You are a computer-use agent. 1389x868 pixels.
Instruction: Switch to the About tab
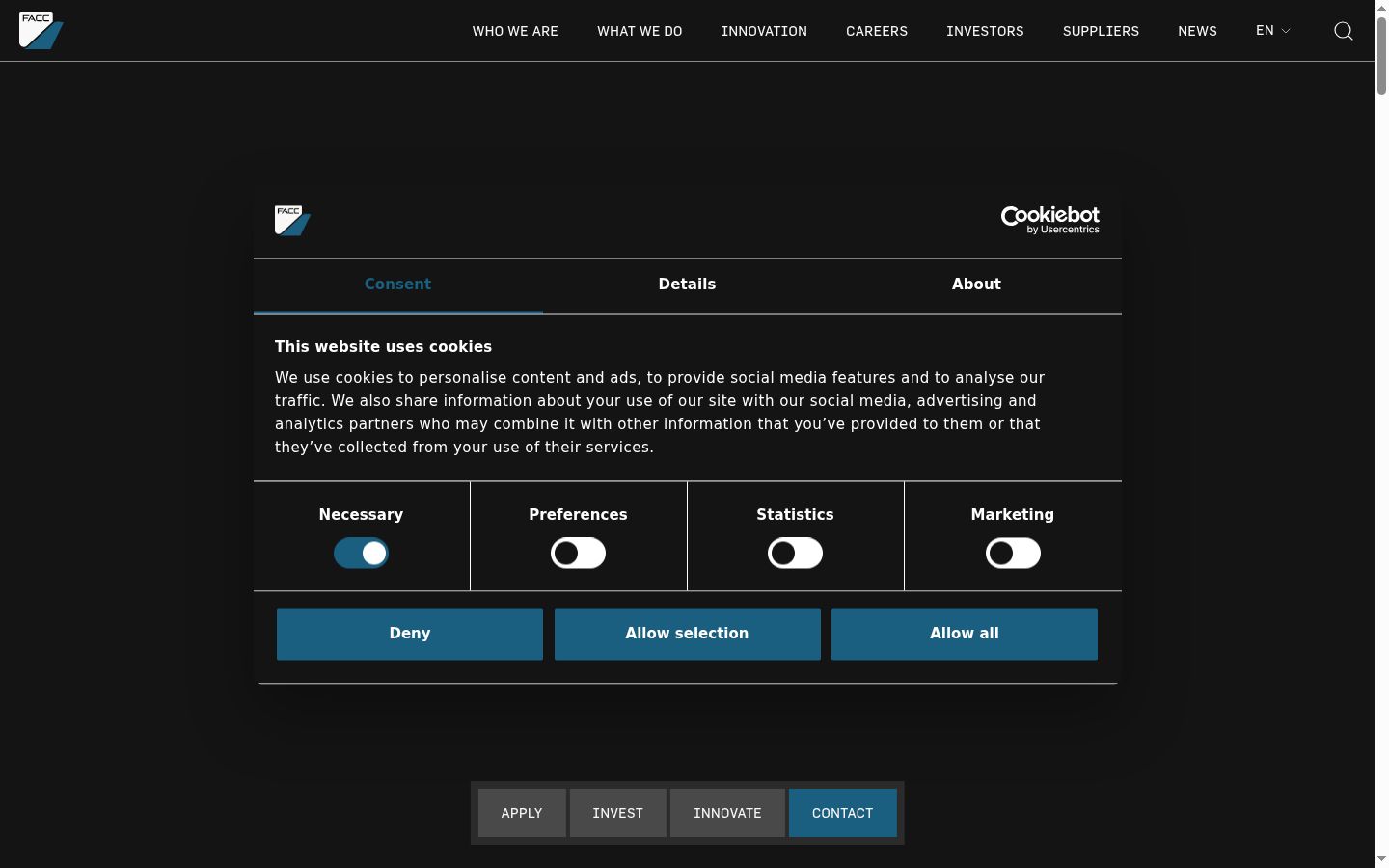[976, 285]
